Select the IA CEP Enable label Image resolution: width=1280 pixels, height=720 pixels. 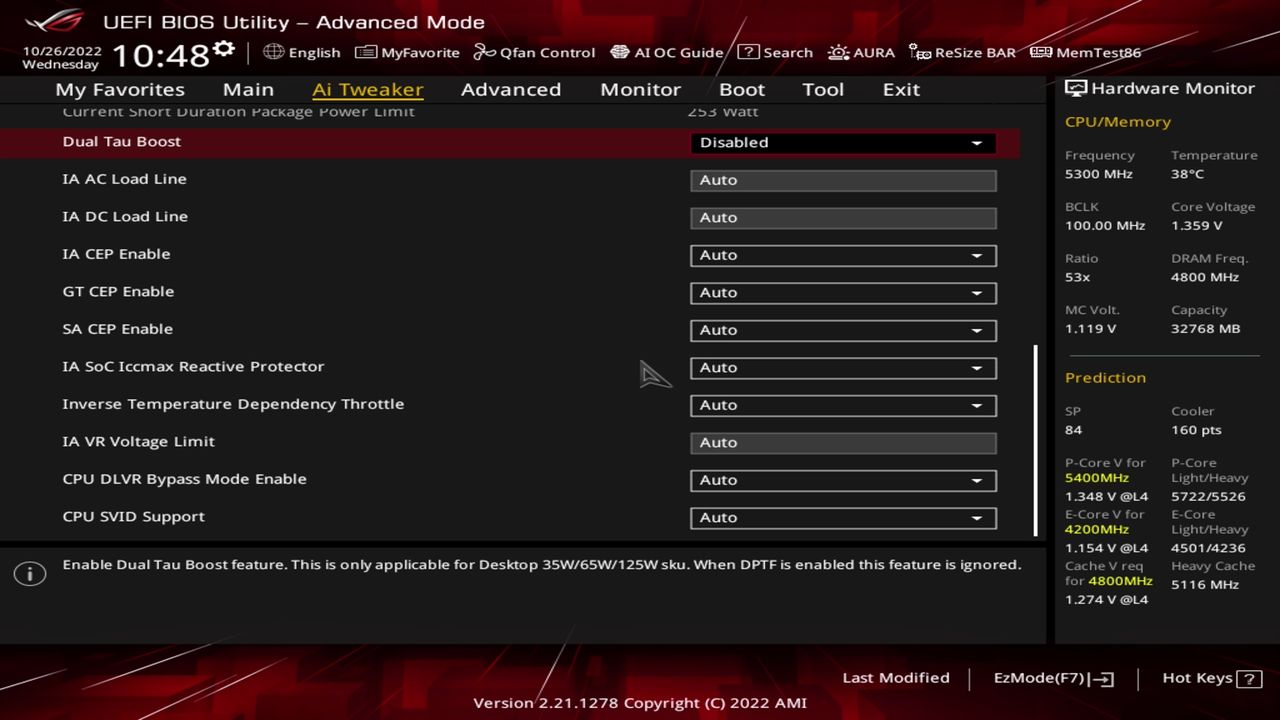click(116, 254)
